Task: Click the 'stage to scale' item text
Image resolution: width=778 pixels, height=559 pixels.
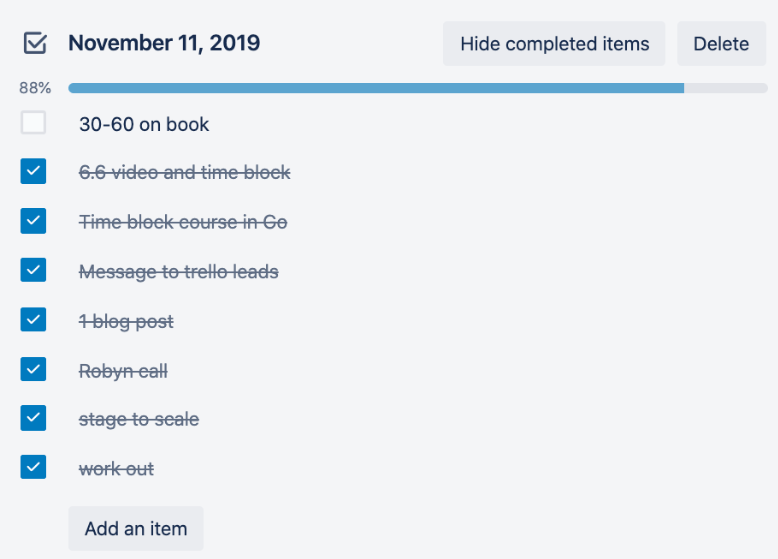Action: [x=138, y=420]
